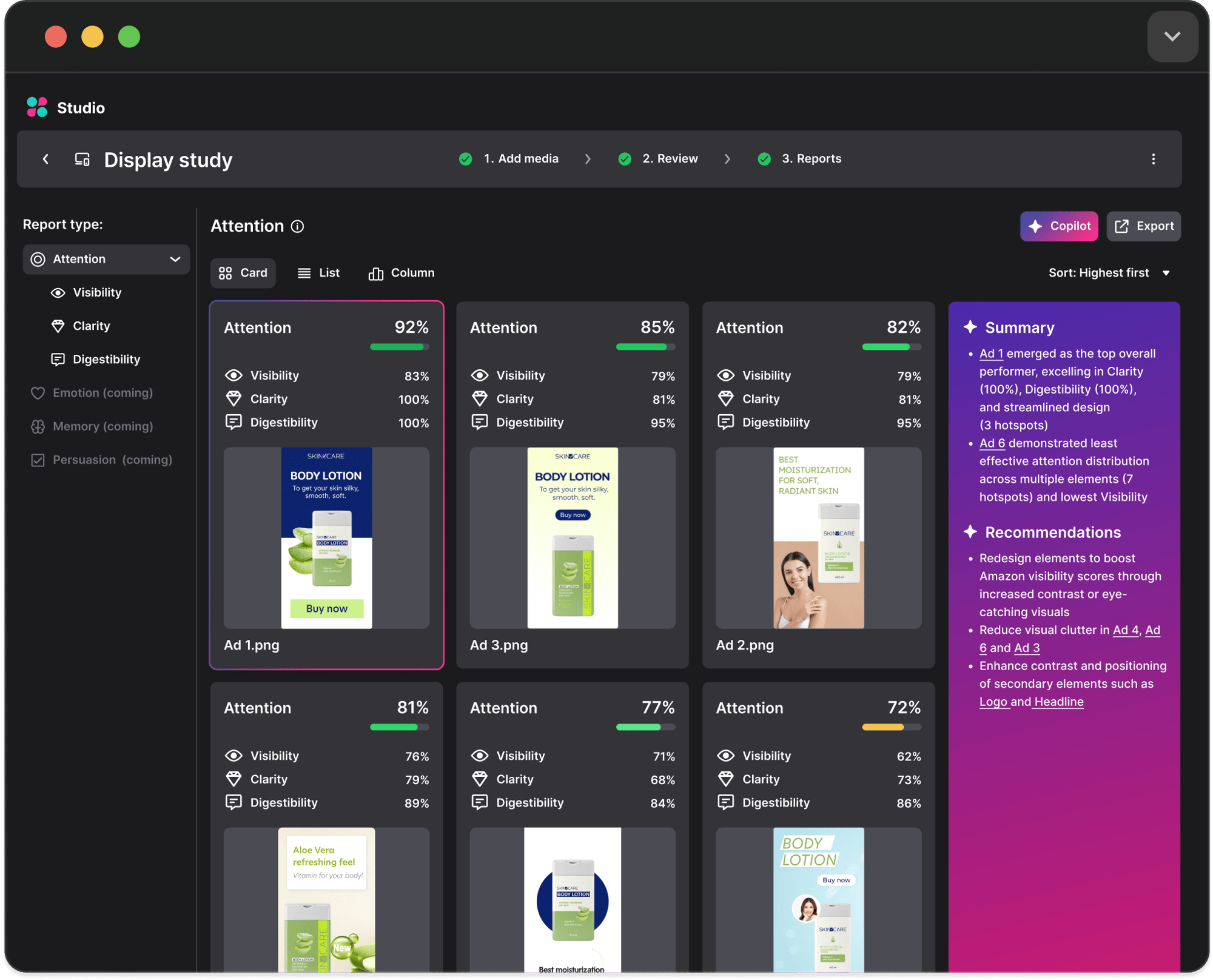Open the Ad 2.png thumbnail
Viewport: 1213px width, 980px height.
tap(818, 538)
